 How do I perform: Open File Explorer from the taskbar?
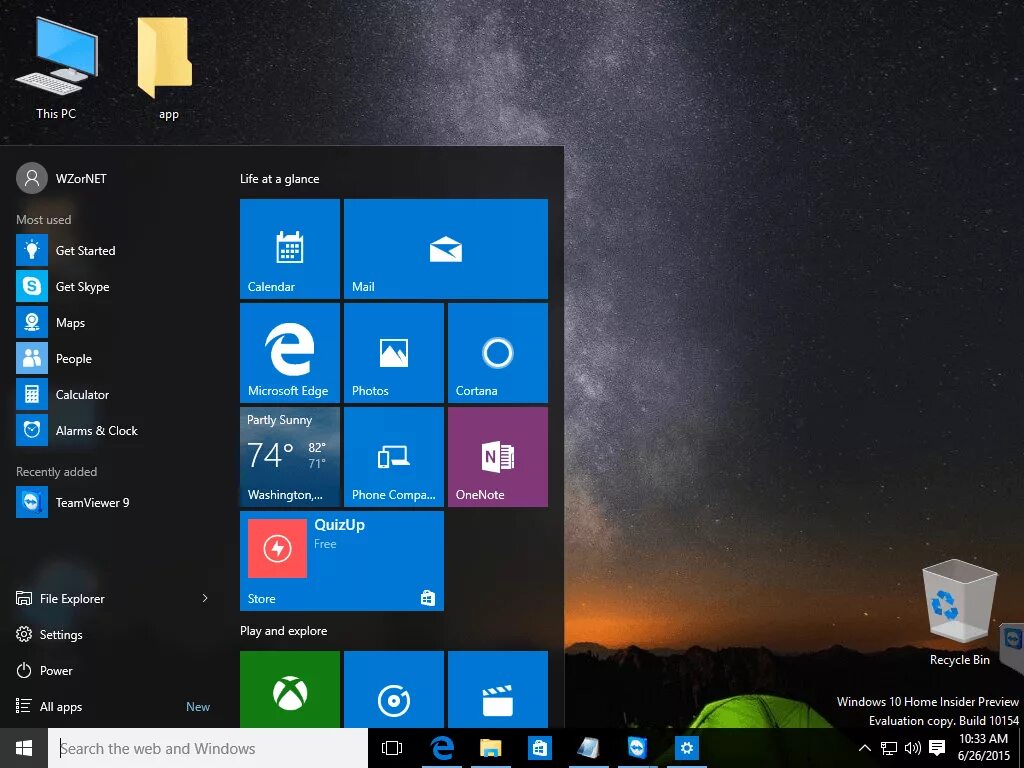click(x=490, y=748)
